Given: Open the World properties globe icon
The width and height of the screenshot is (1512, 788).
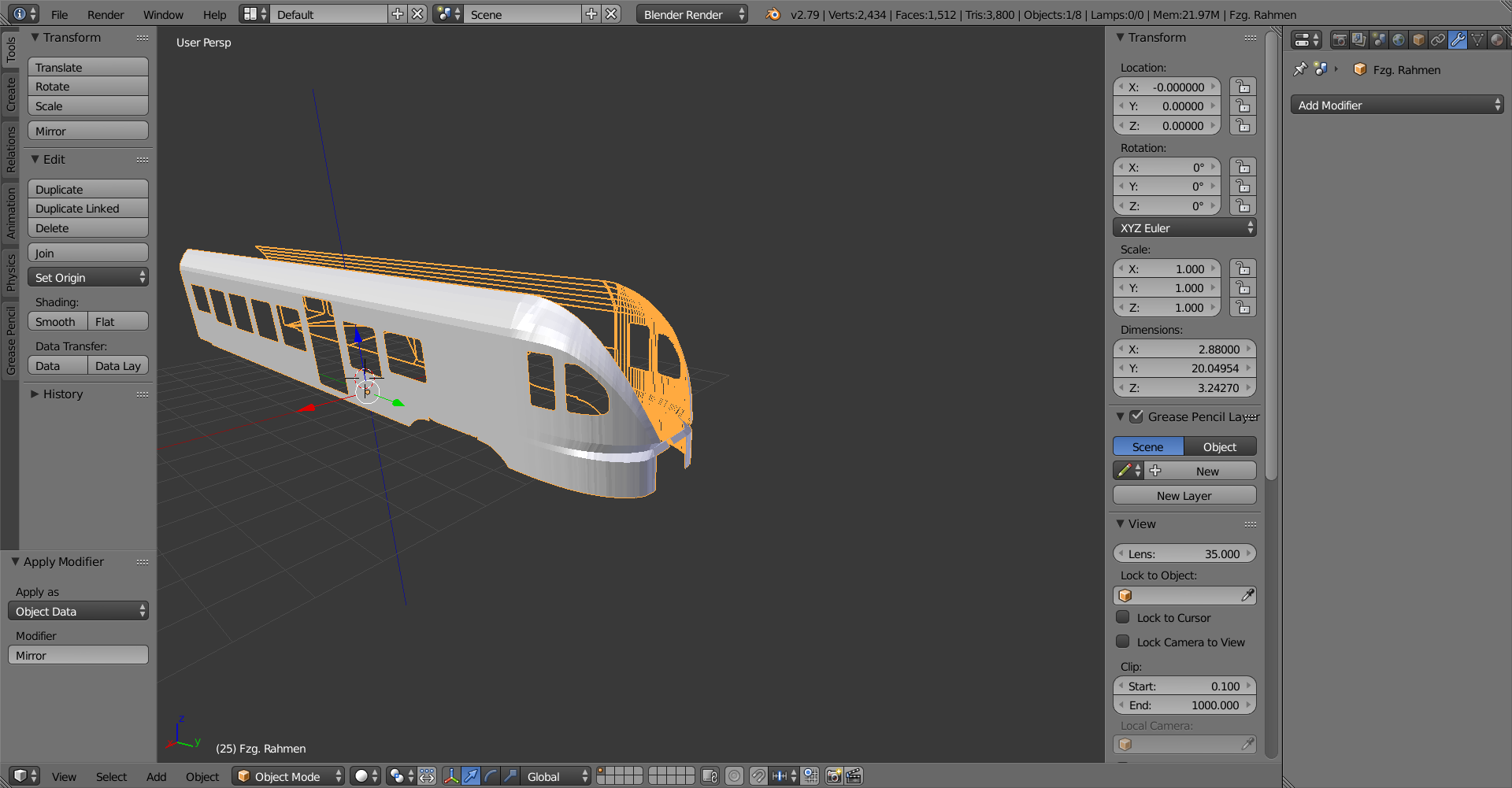Looking at the screenshot, I should pos(1399,40).
